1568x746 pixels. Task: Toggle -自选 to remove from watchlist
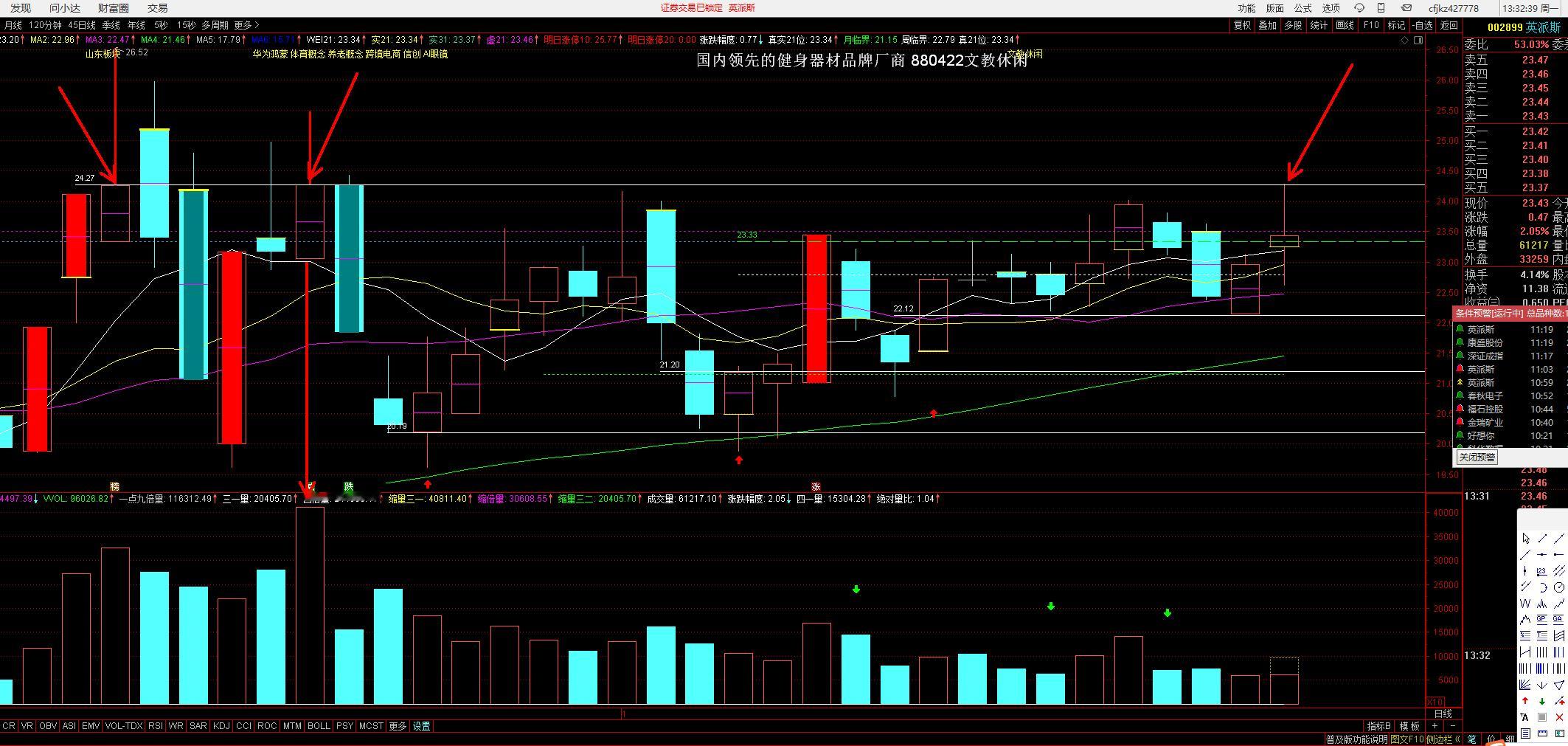[1421, 25]
